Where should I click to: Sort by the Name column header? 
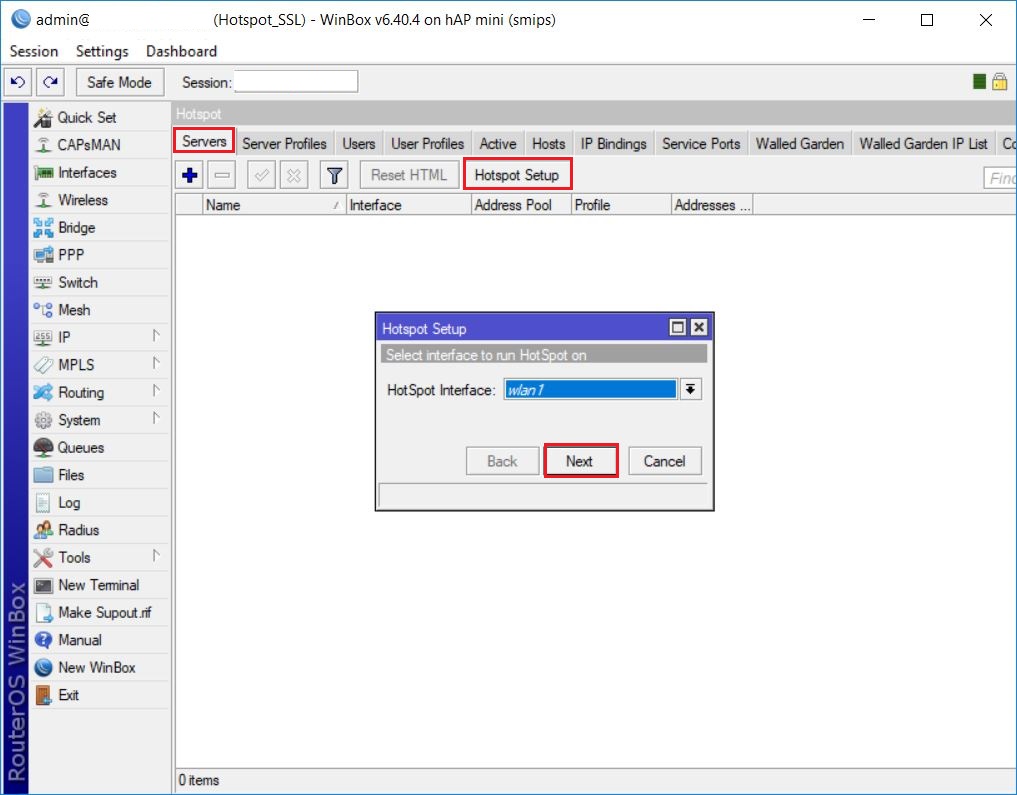pyautogui.click(x=274, y=205)
